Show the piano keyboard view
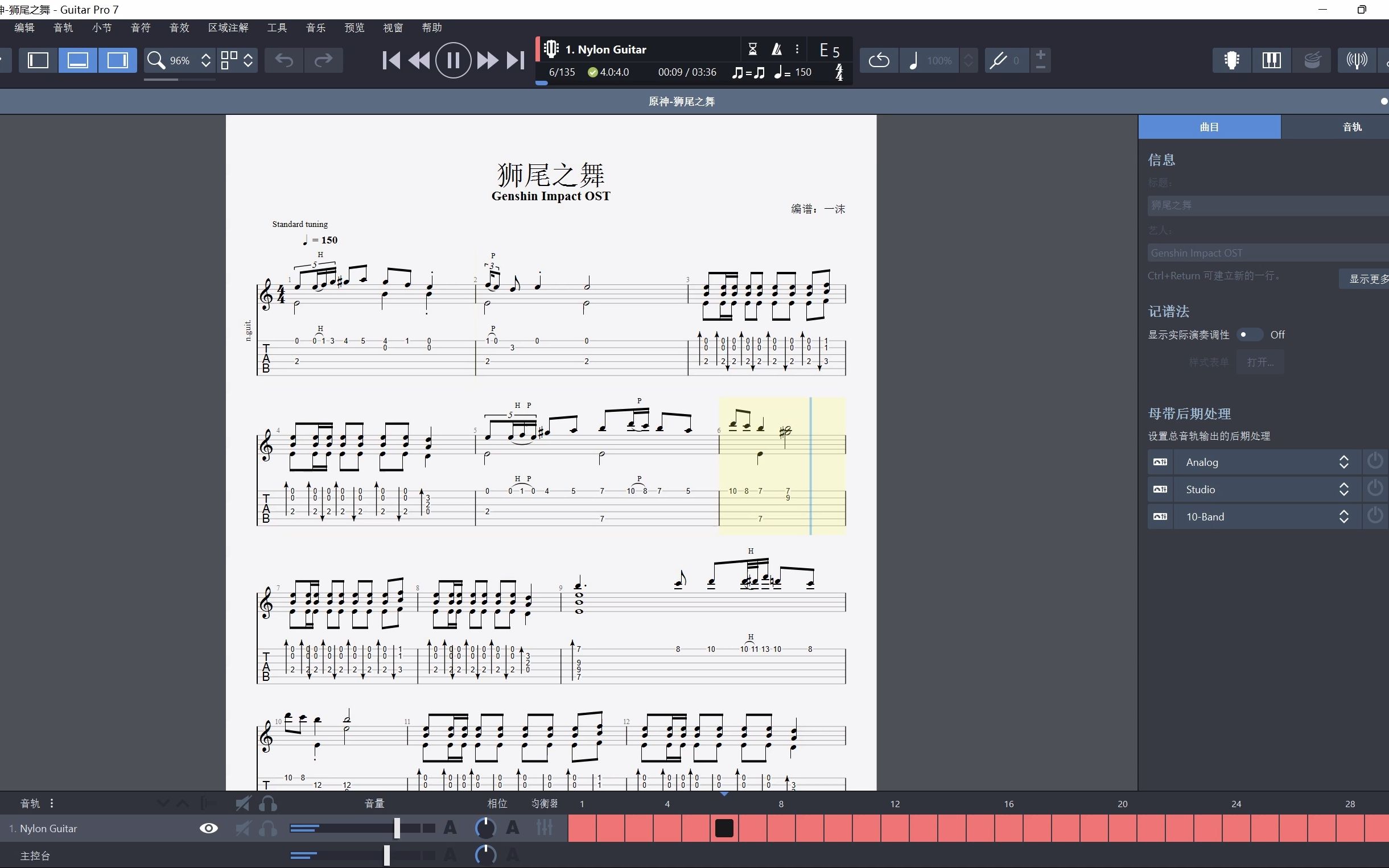Screen dimensions: 1389x868 tap(1271, 60)
